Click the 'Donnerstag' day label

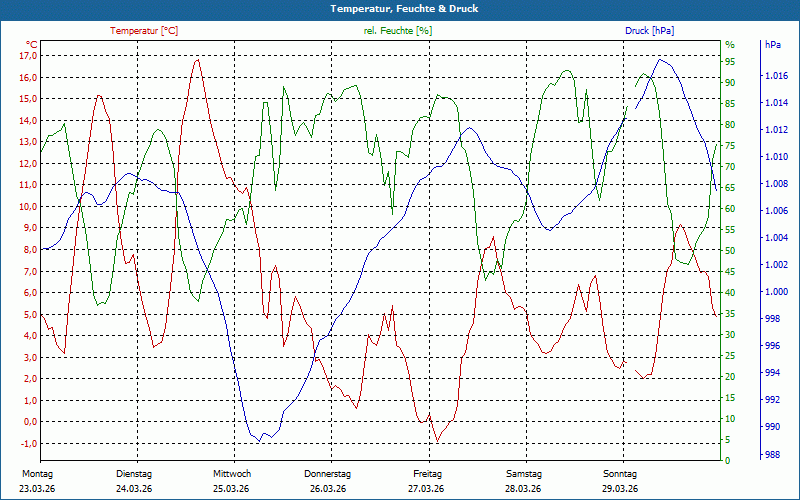pos(328,474)
